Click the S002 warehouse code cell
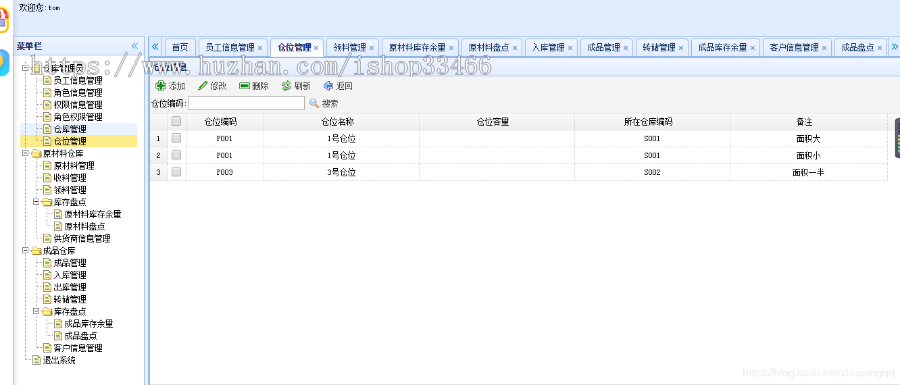Image resolution: width=900 pixels, height=385 pixels. 652,172
